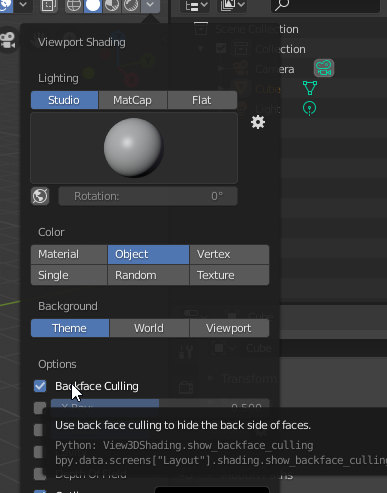Set color mode to Vertex
The height and width of the screenshot is (493, 387).
229,254
